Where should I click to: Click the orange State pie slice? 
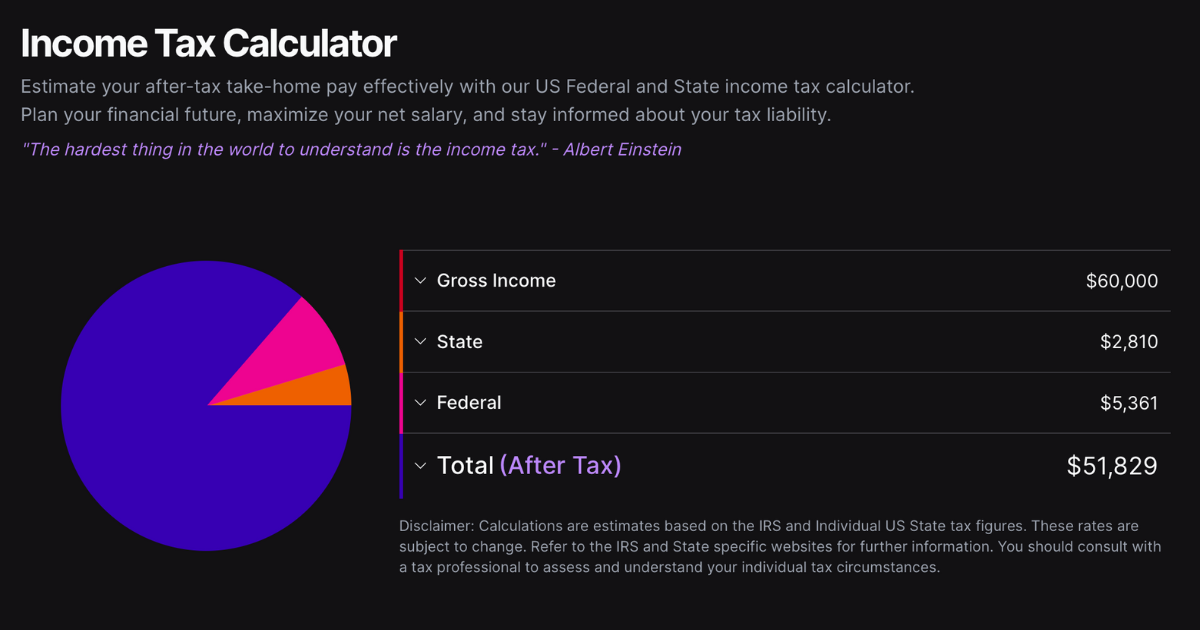tap(320, 390)
